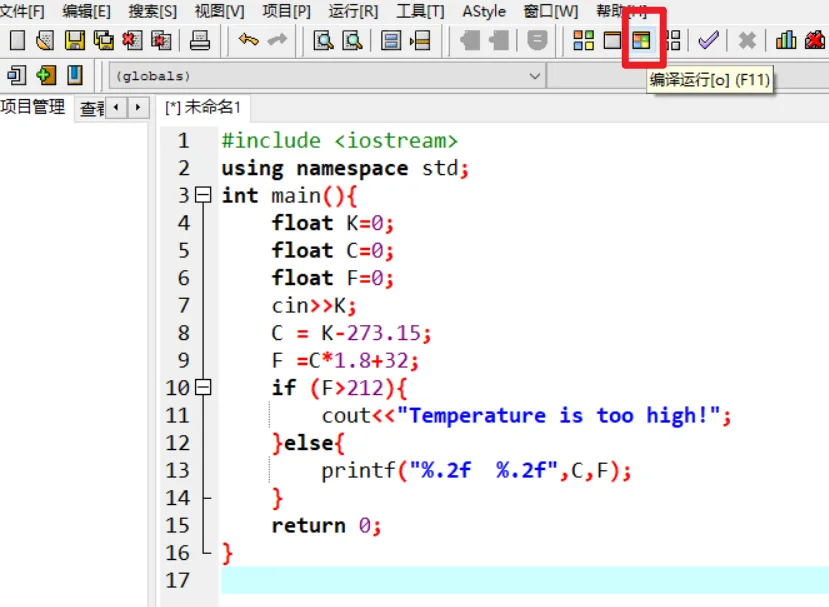Open the 窗口[W] menu
The height and width of the screenshot is (607, 829).
[551, 11]
